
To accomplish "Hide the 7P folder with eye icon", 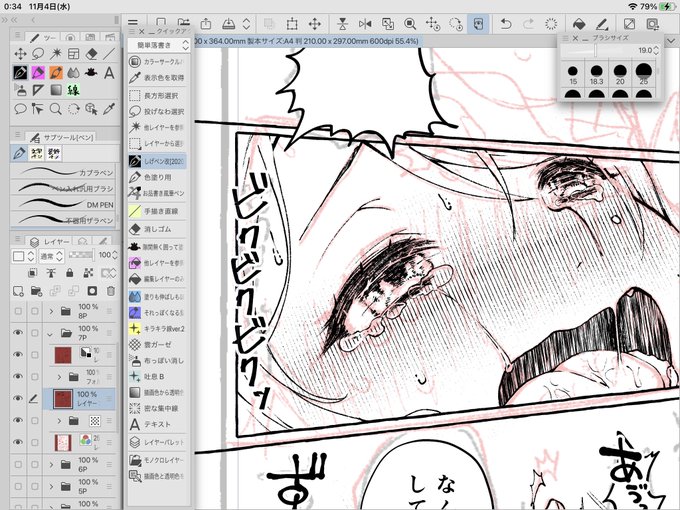I will tap(18, 333).
